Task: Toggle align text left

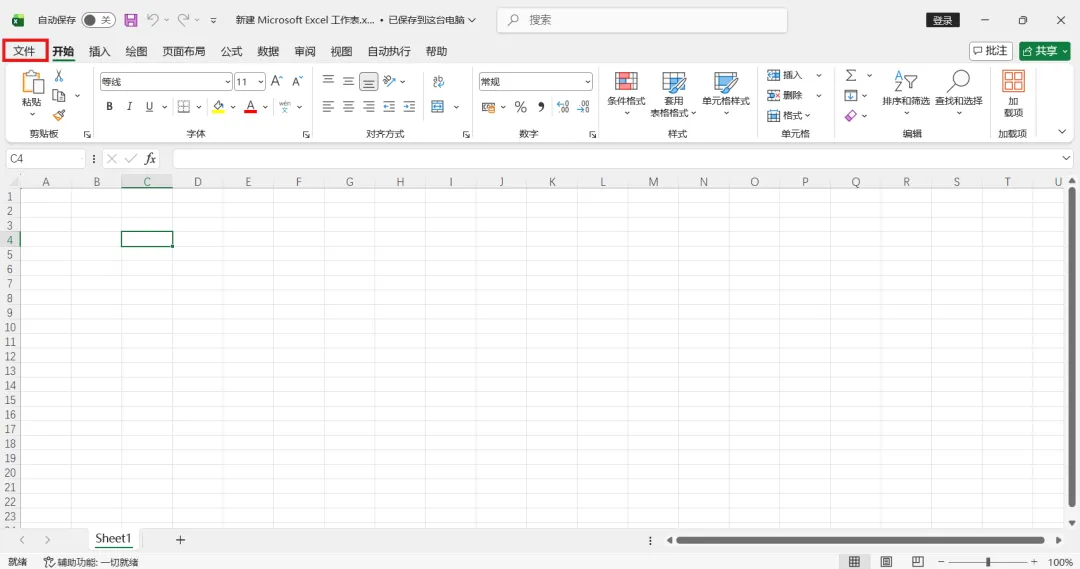Action: (329, 107)
